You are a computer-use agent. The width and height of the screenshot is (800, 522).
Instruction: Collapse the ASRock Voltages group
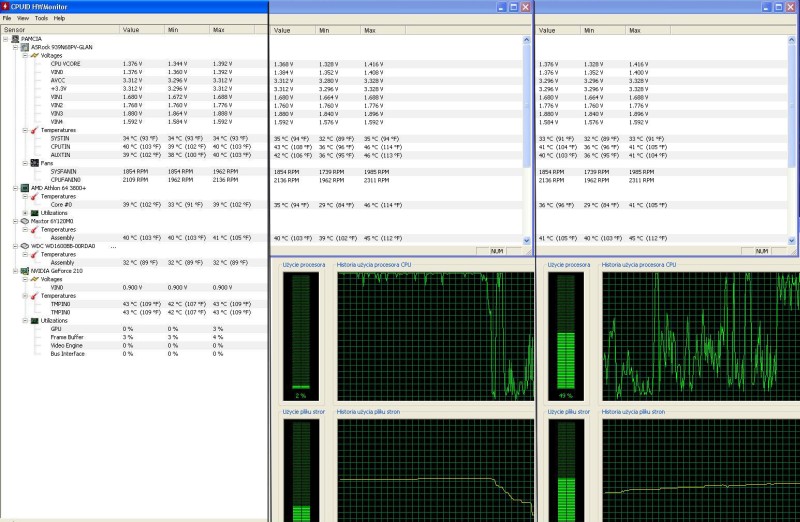click(25, 55)
